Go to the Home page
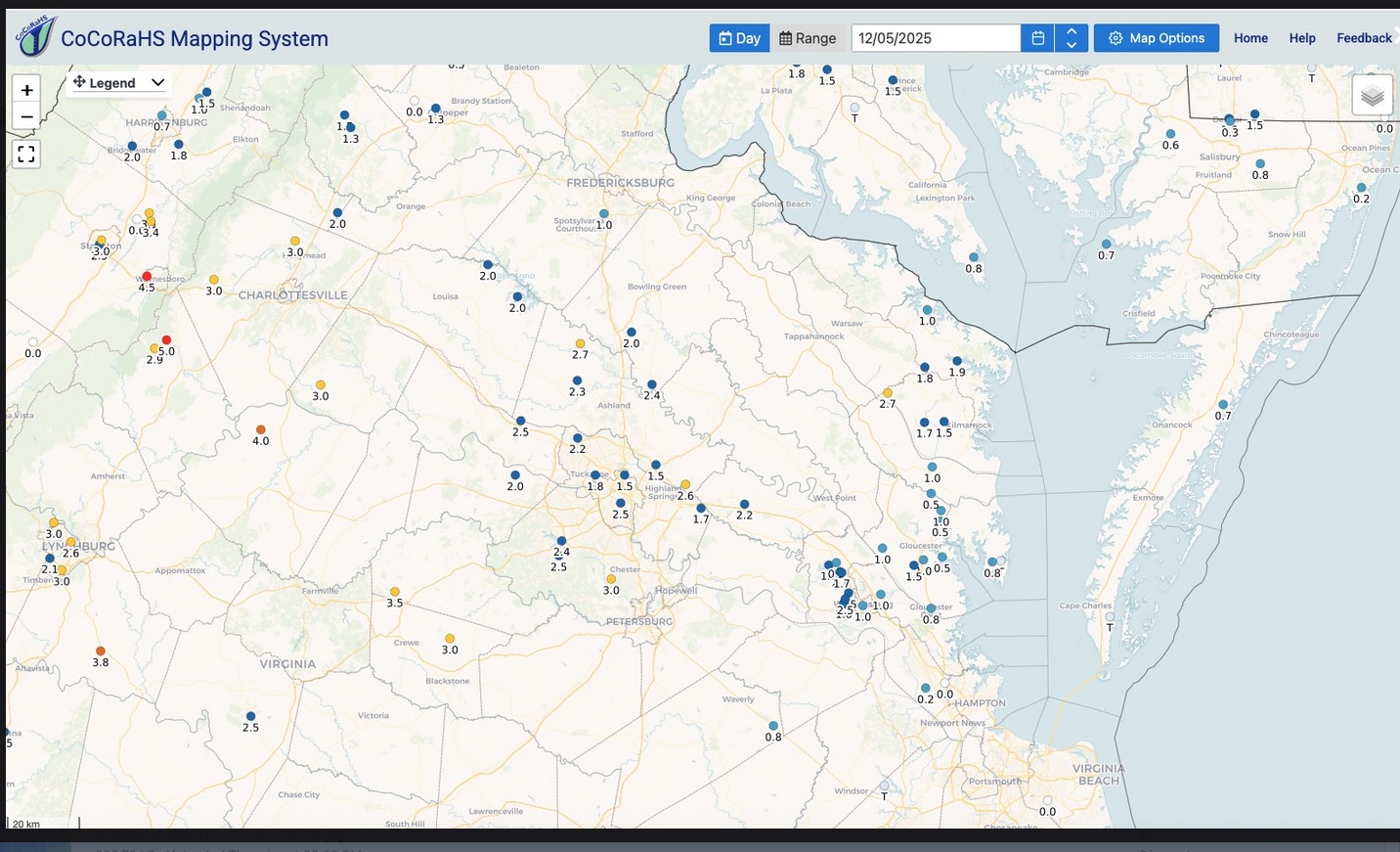The width and height of the screenshot is (1400, 852). 1250,38
